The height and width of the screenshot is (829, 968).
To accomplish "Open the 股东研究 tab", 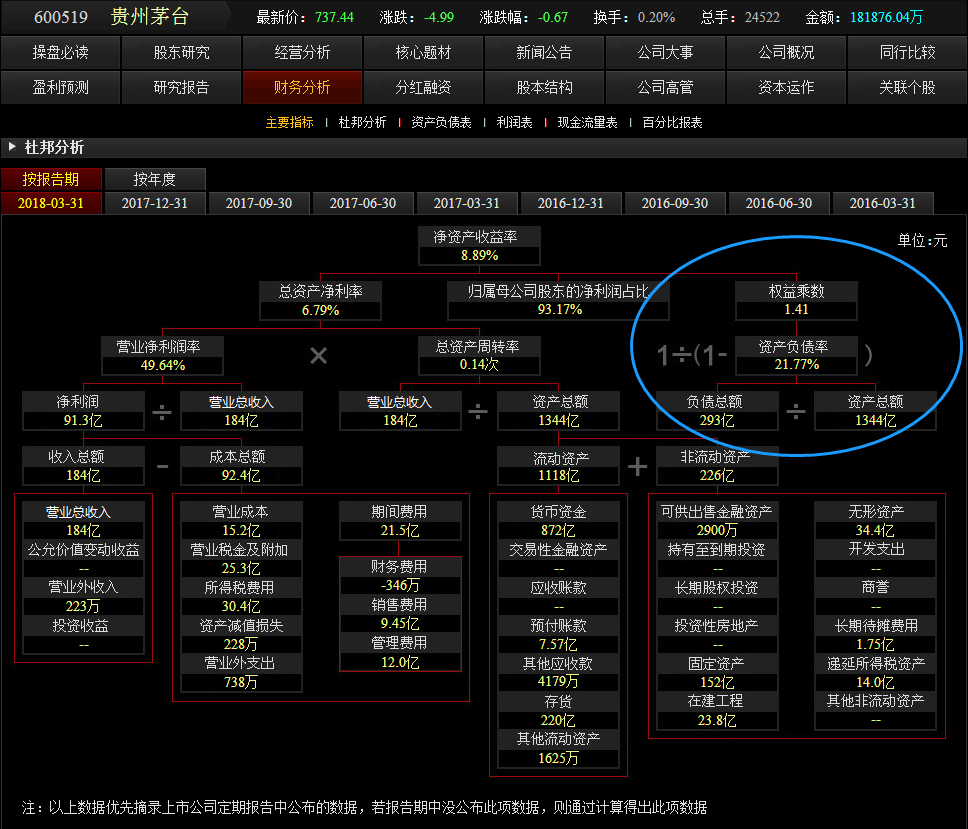I will (x=182, y=52).
